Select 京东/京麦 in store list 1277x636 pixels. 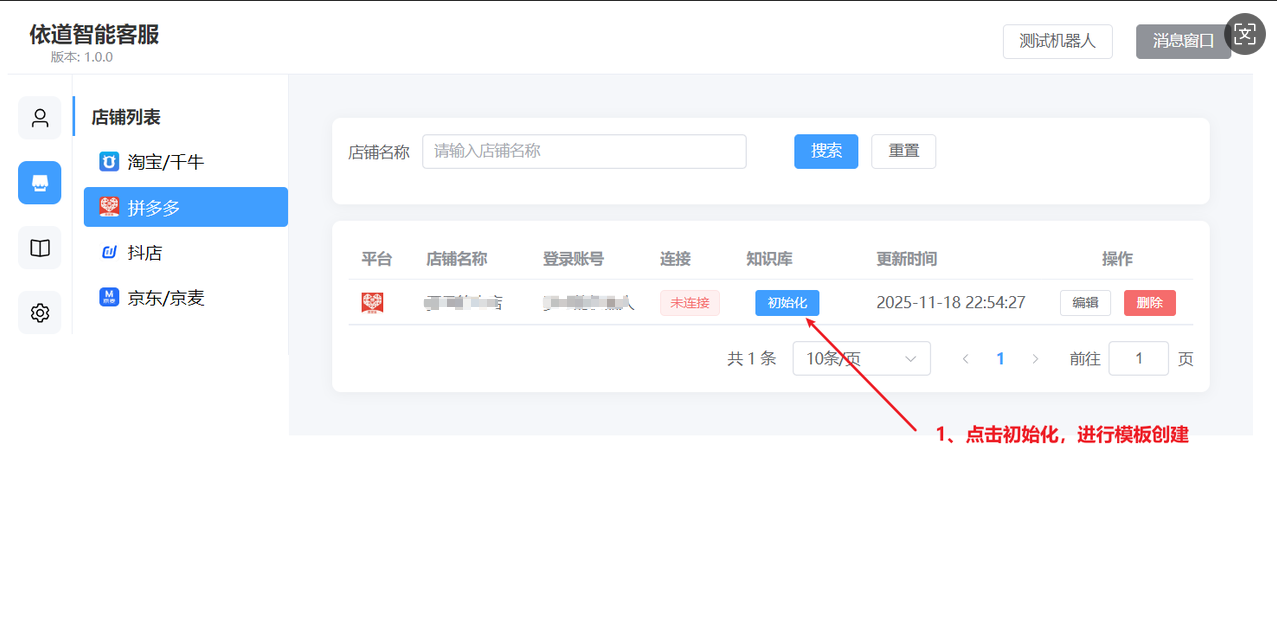point(165,298)
